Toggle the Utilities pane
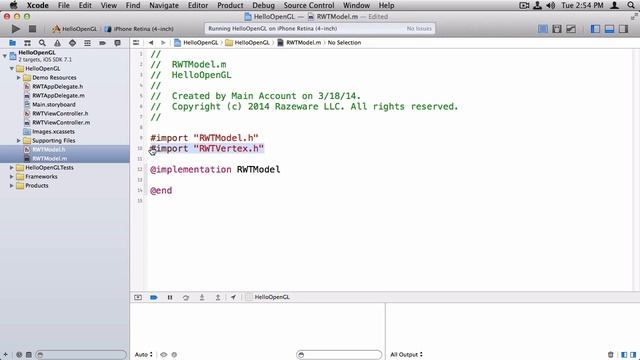 [x=623, y=29]
